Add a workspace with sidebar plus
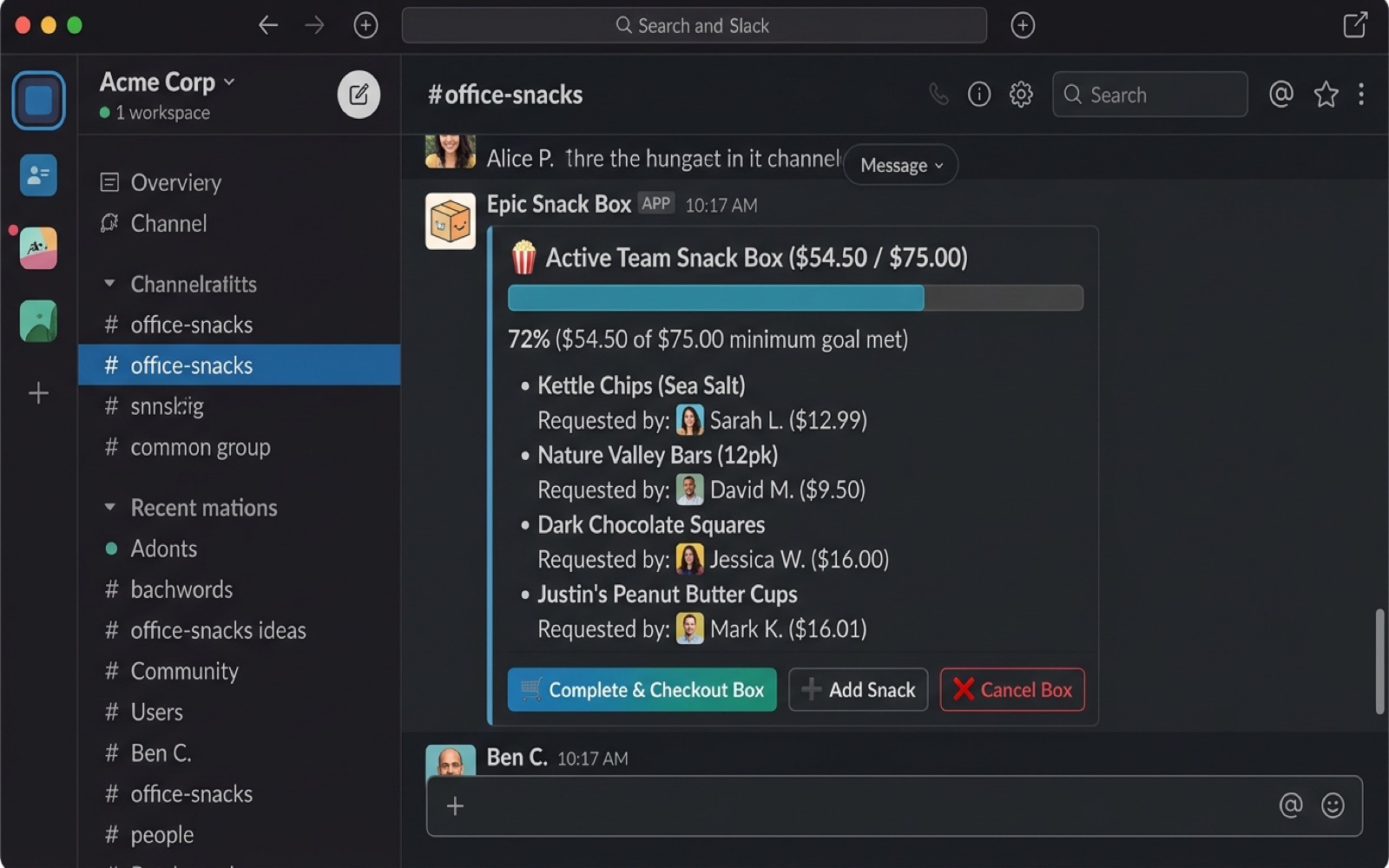The width and height of the screenshot is (1389, 868). (x=38, y=393)
